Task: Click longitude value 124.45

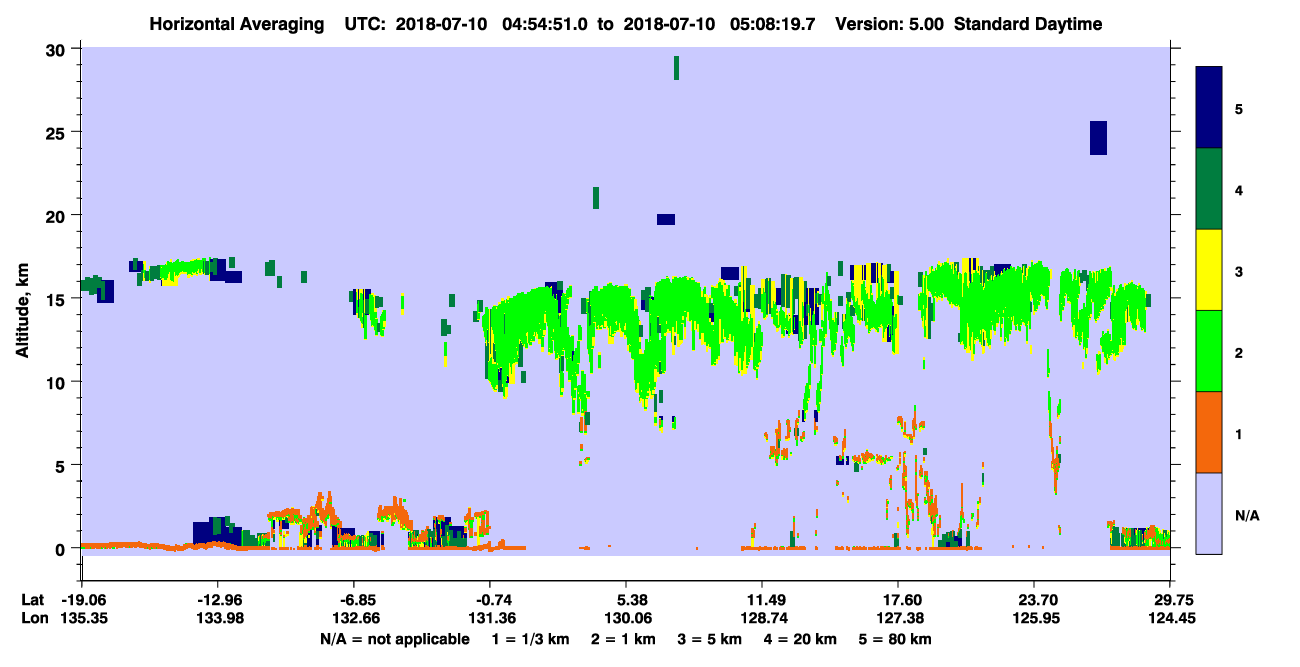Action: (1170, 618)
